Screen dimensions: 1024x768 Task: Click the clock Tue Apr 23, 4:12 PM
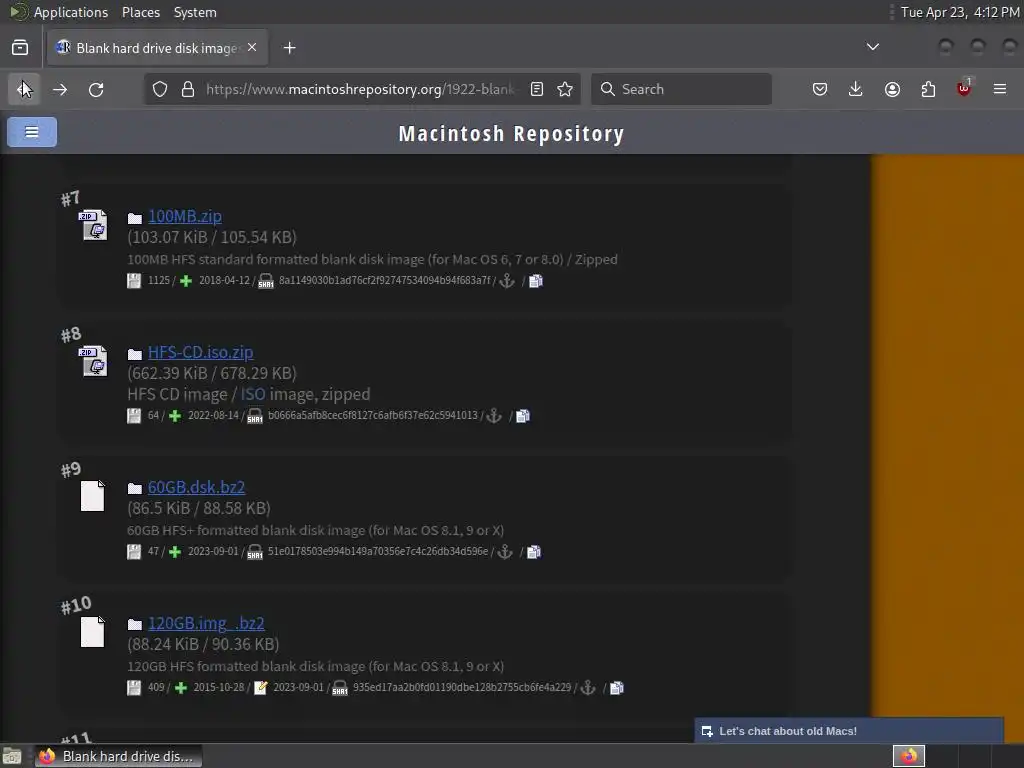tap(959, 12)
